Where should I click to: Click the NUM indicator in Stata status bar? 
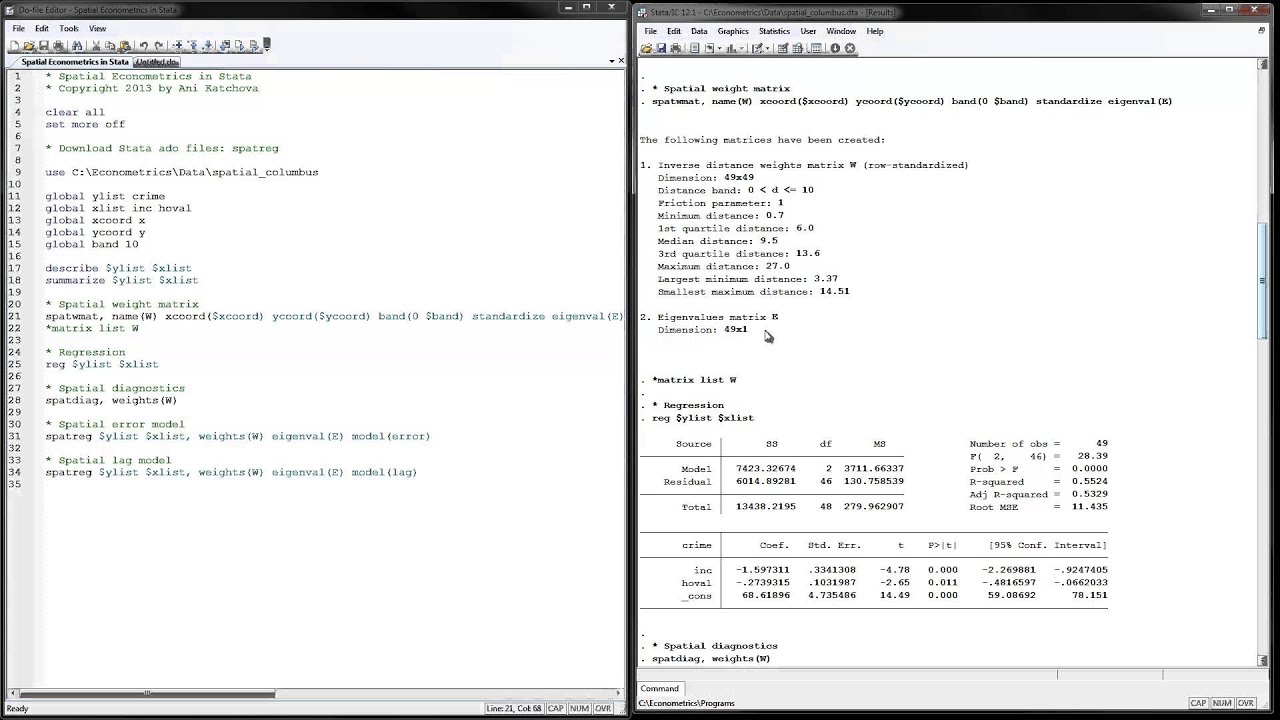click(1222, 703)
